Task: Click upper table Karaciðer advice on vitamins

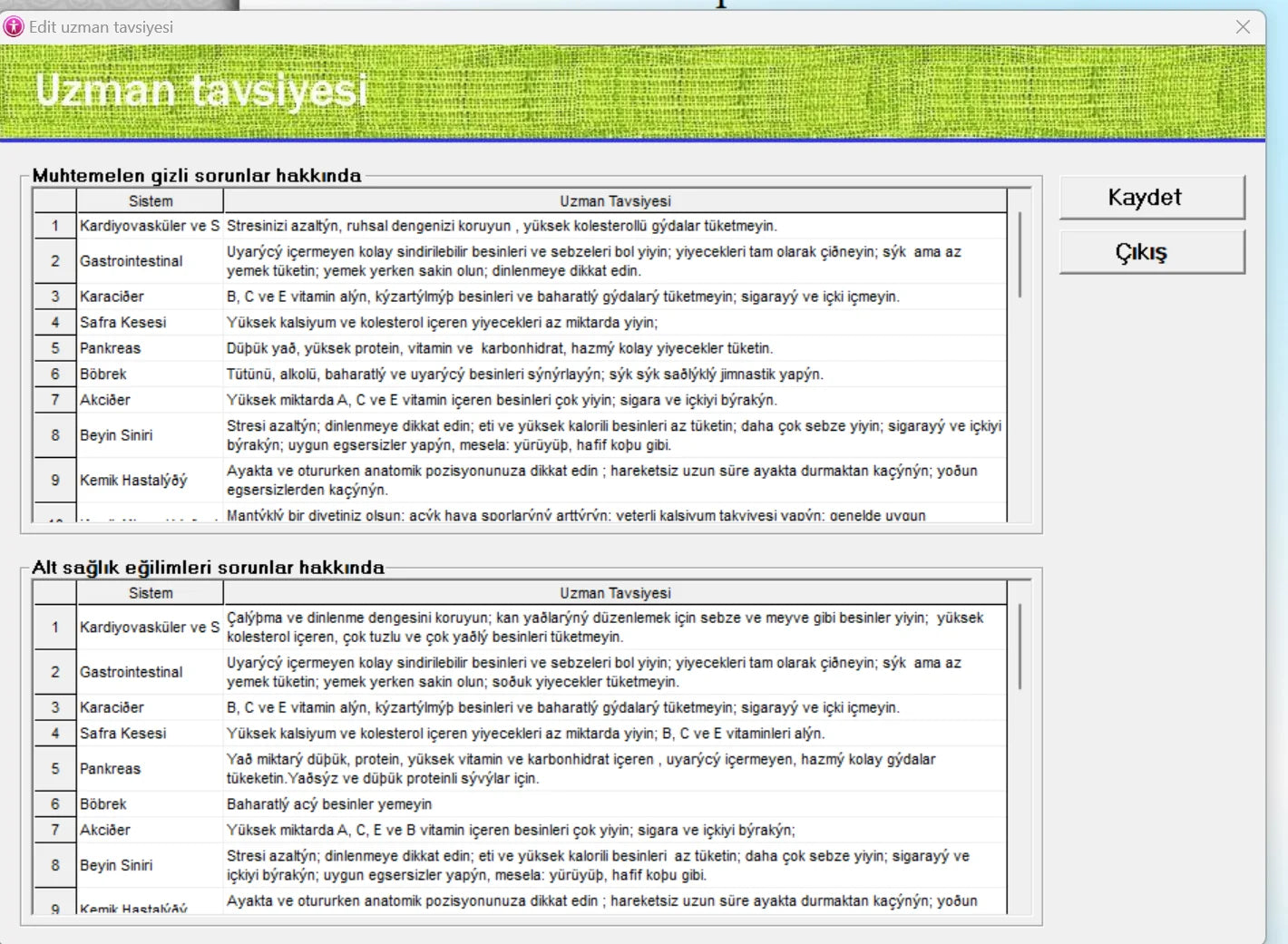Action: (615, 297)
